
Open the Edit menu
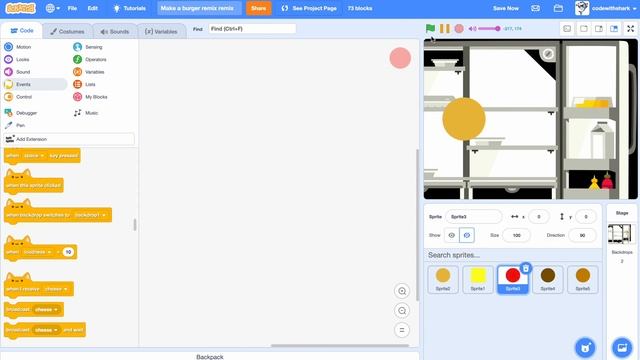[93, 8]
